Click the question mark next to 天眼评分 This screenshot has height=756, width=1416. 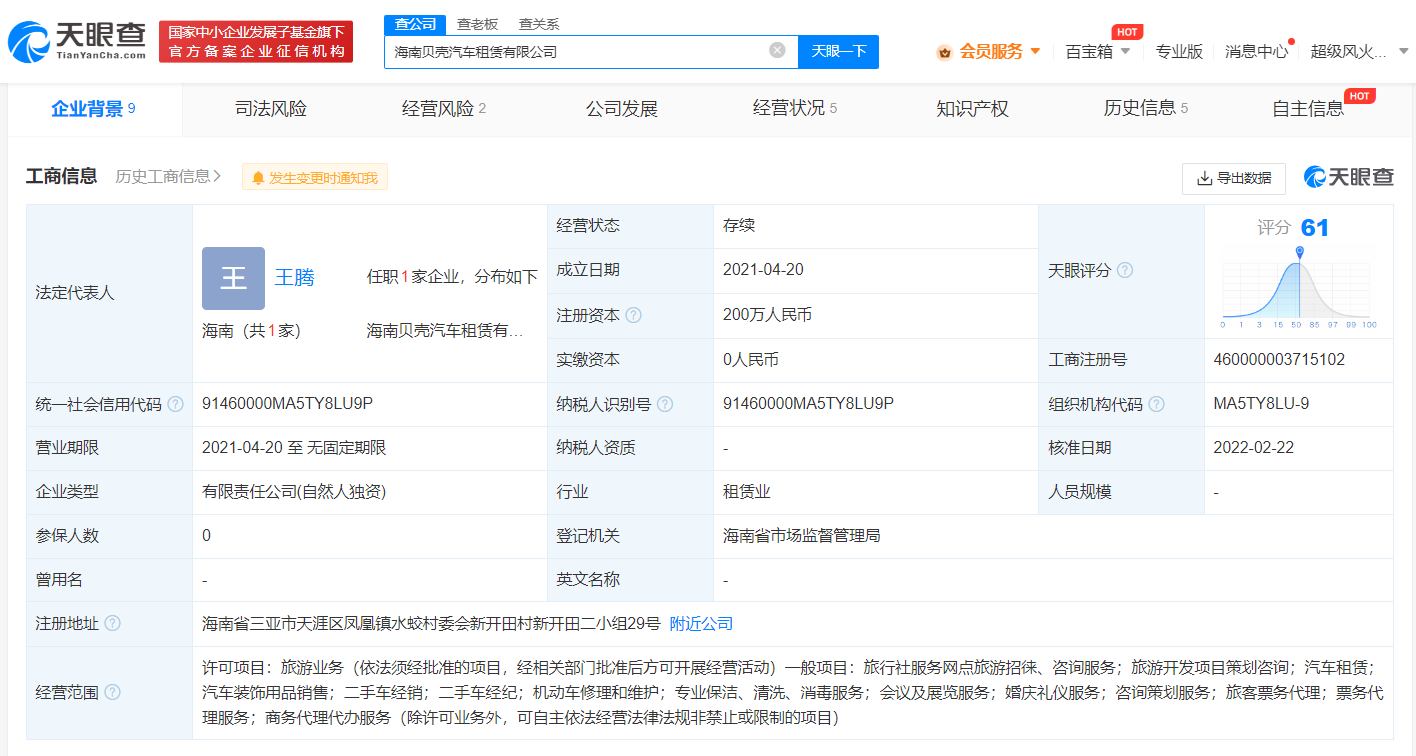[1124, 270]
